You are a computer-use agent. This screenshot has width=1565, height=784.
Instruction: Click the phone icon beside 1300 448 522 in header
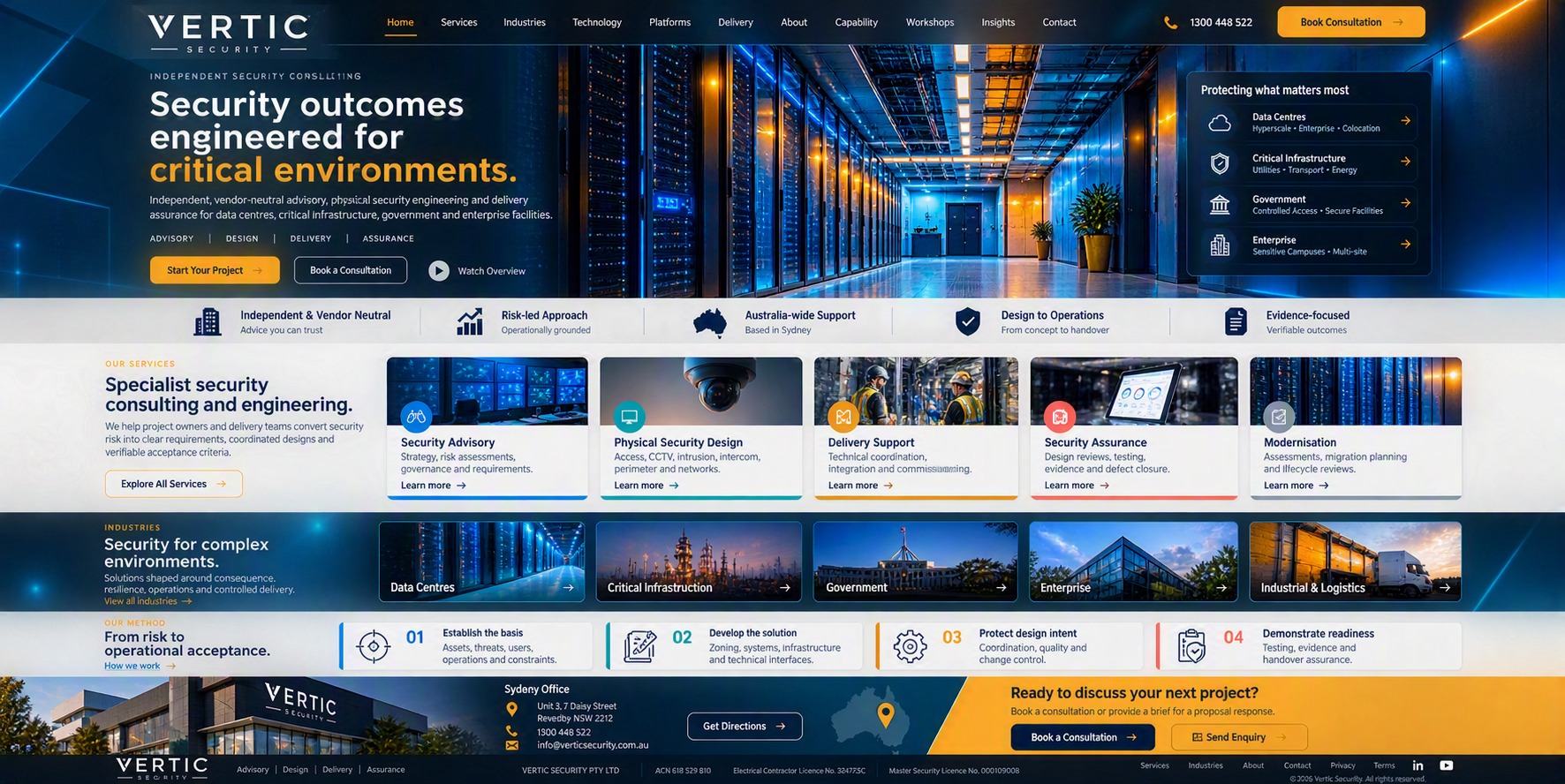[1170, 23]
